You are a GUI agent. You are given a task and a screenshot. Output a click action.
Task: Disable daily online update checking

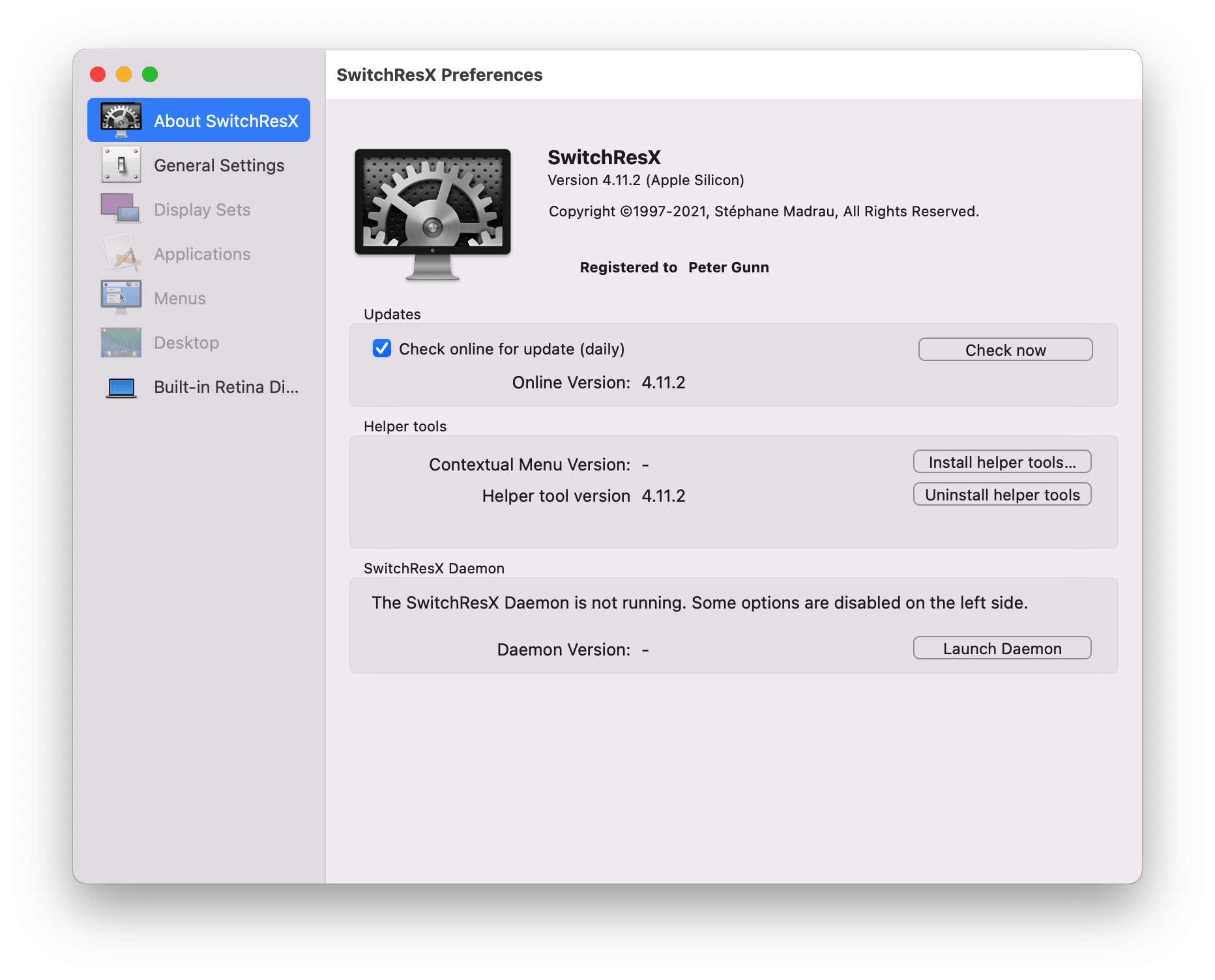(381, 349)
